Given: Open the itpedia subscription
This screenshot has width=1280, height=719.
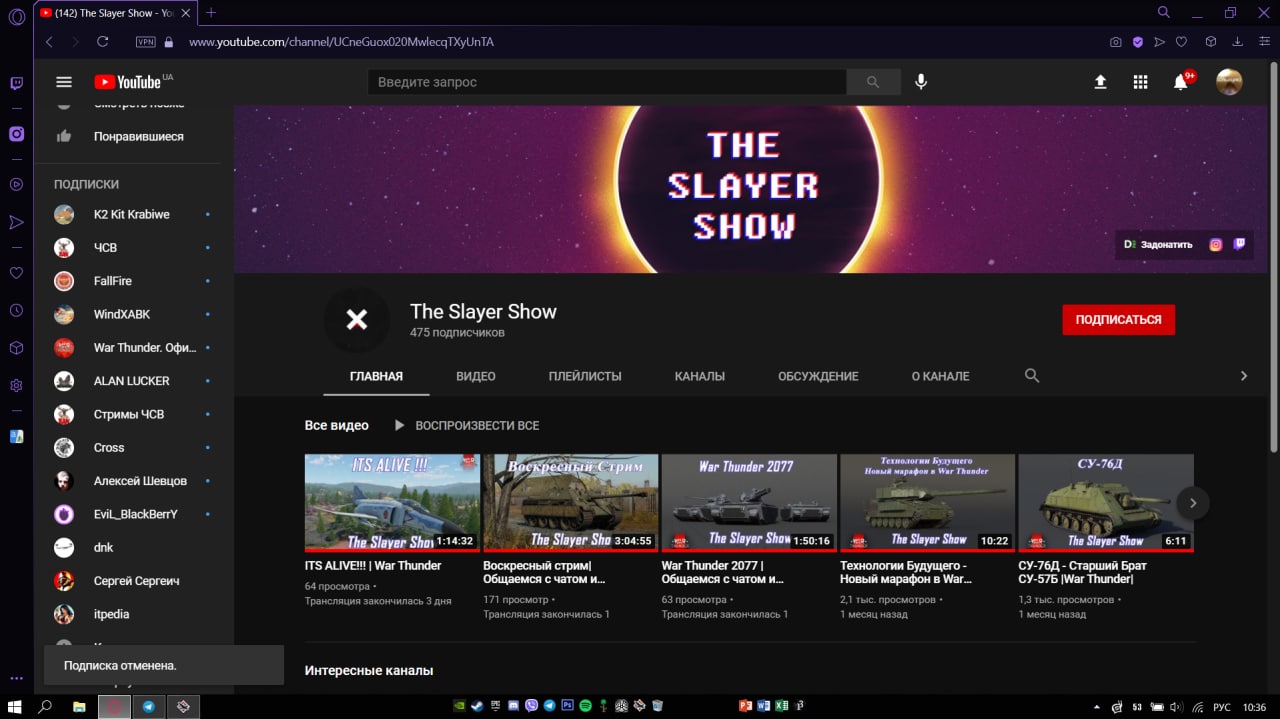Looking at the screenshot, I should click(x=127, y=614).
